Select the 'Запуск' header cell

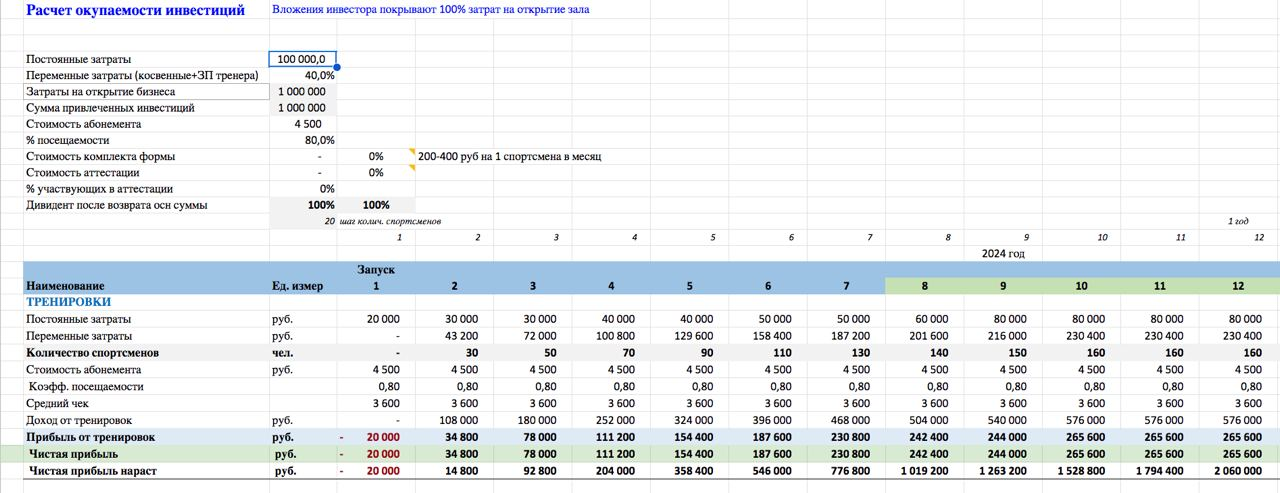(x=376, y=270)
